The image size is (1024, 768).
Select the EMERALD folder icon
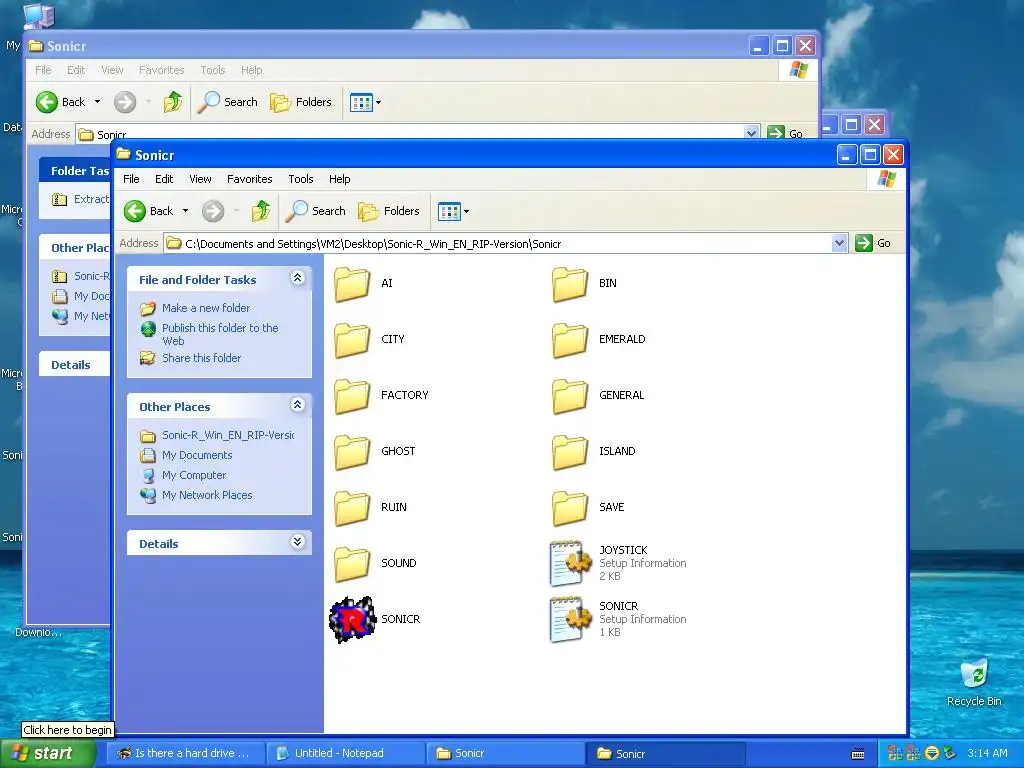[570, 340]
